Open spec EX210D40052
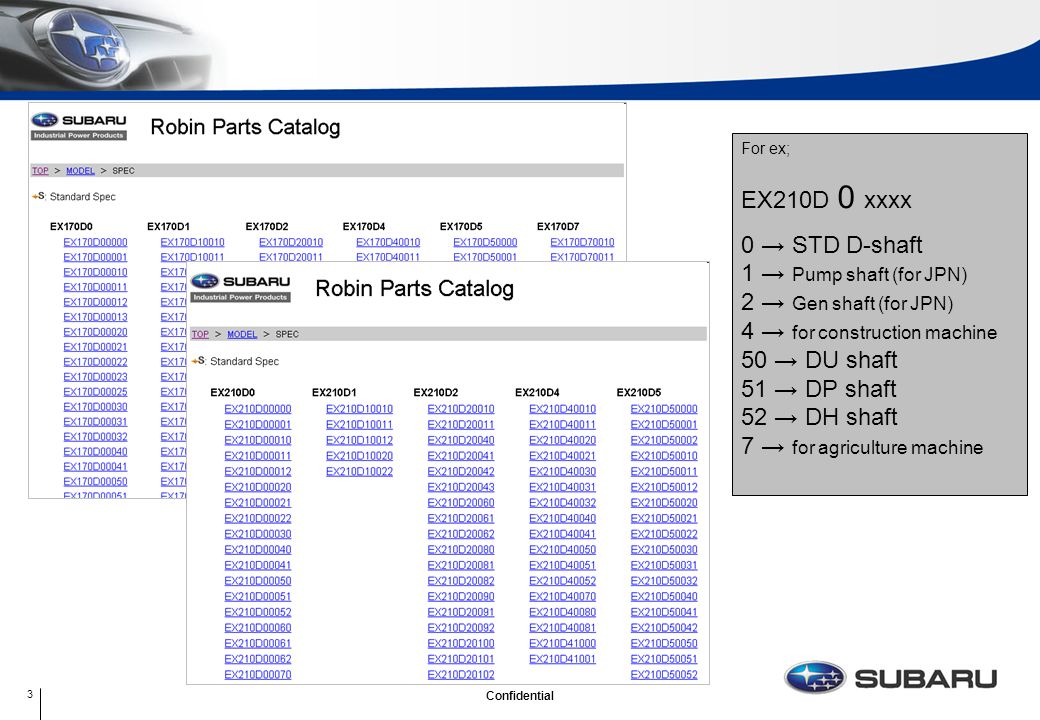1040x720 pixels. pyautogui.click(x=562, y=581)
